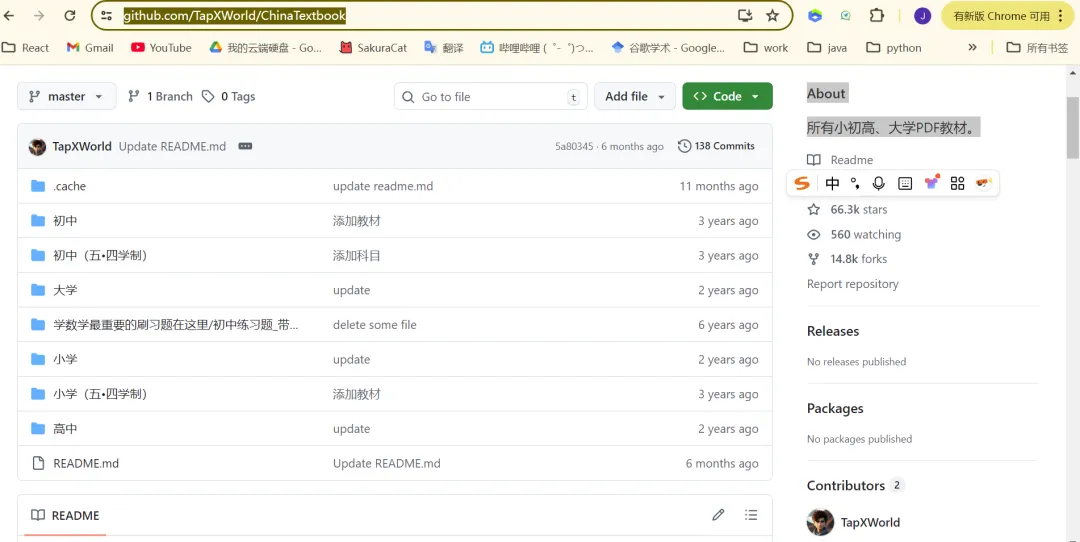The image size is (1080, 542).
Task: Open the green Code dropdown button
Action: coord(727,96)
